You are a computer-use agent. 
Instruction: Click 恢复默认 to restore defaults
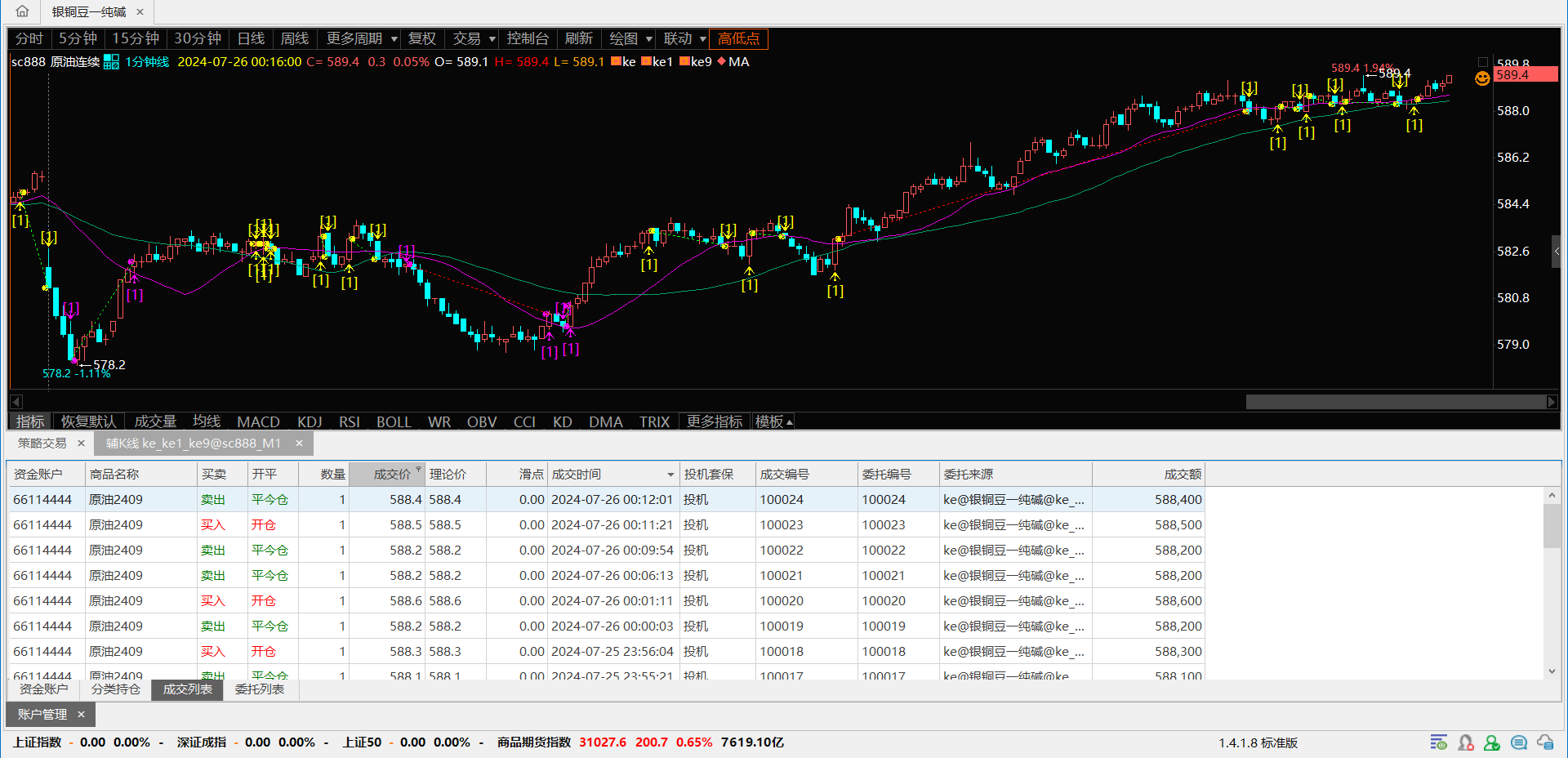point(89,421)
